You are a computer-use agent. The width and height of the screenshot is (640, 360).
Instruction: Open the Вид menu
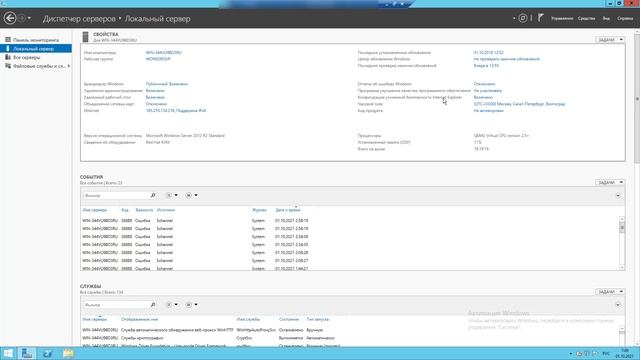pyautogui.click(x=607, y=18)
